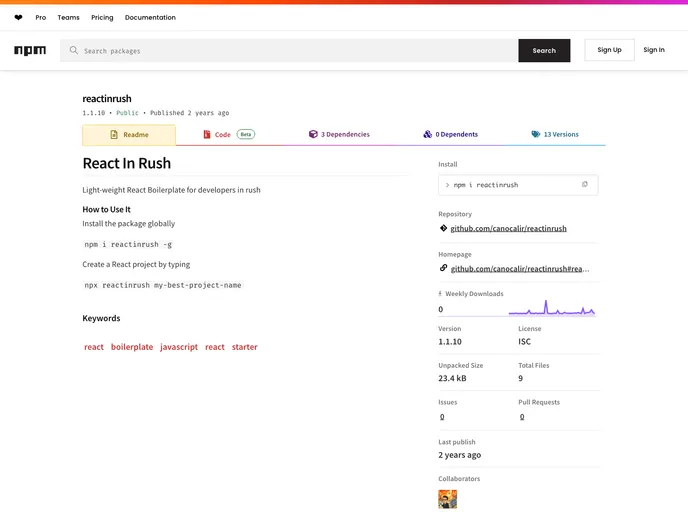Click the 23.4 kB unpacked size value
The width and height of the screenshot is (688, 512).
pos(452,378)
